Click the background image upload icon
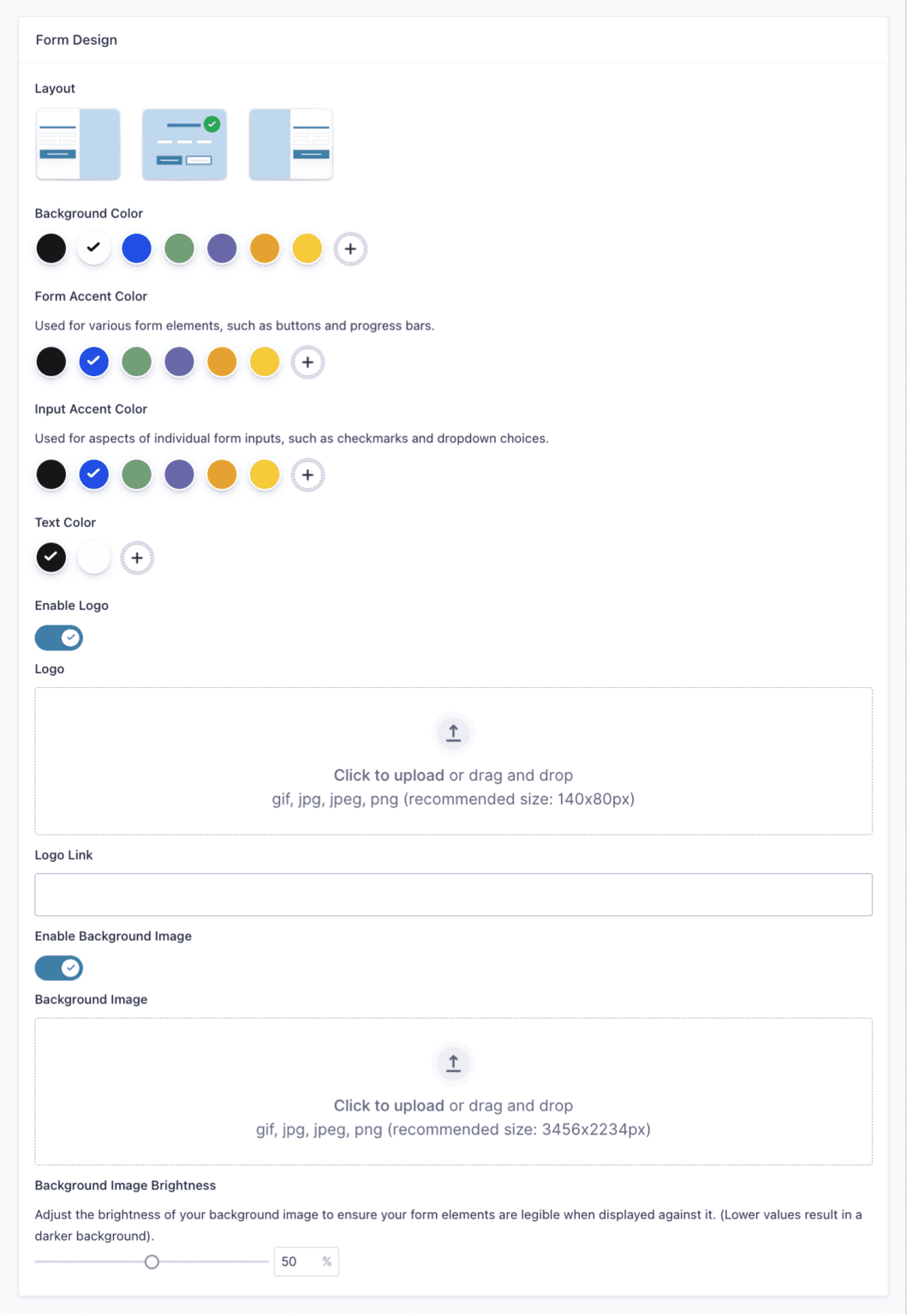This screenshot has height=1316, width=907. point(453,1063)
